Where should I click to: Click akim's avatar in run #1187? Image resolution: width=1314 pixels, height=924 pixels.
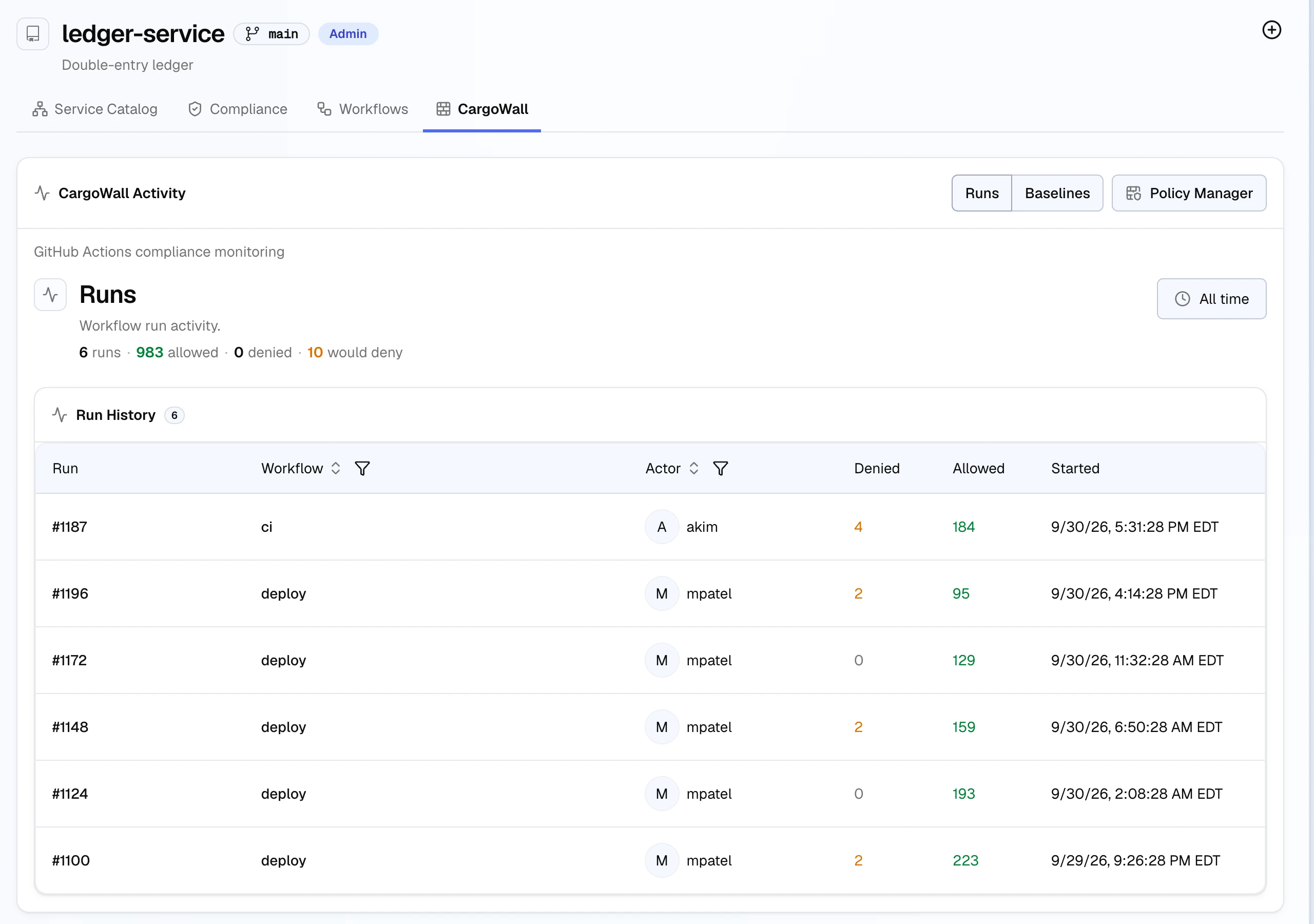(x=662, y=527)
